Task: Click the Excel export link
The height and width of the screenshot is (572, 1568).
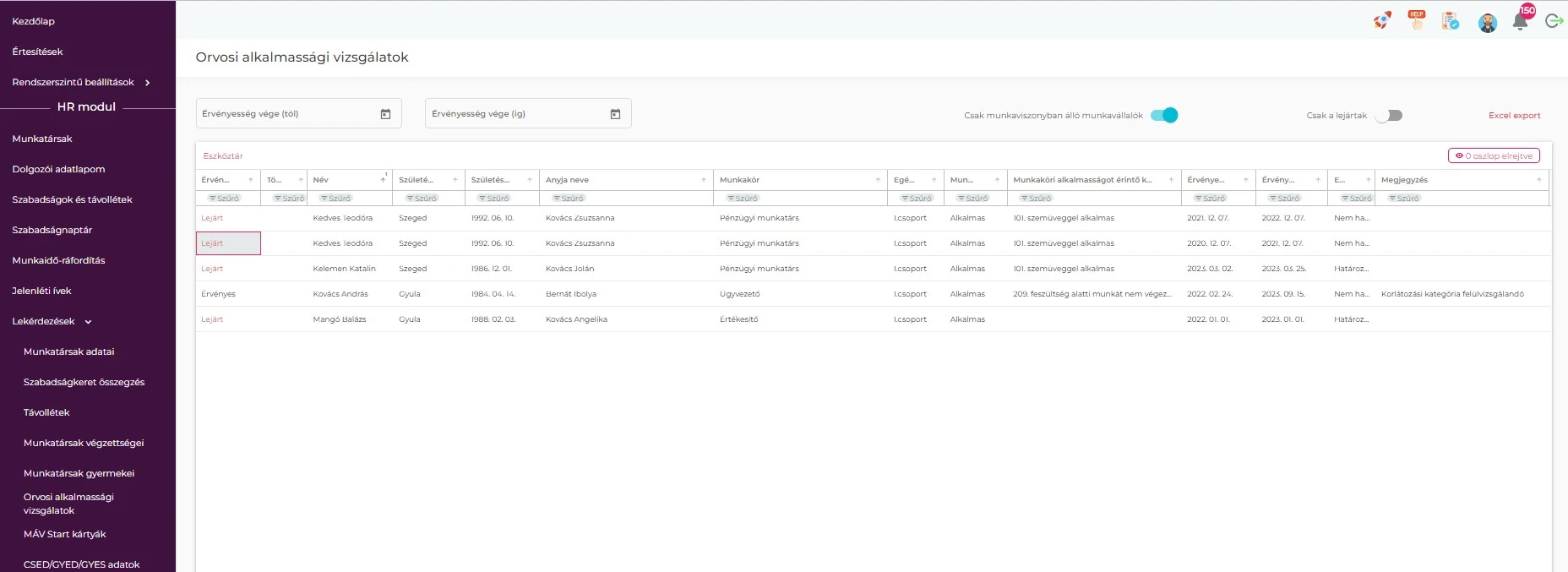Action: click(x=1514, y=116)
